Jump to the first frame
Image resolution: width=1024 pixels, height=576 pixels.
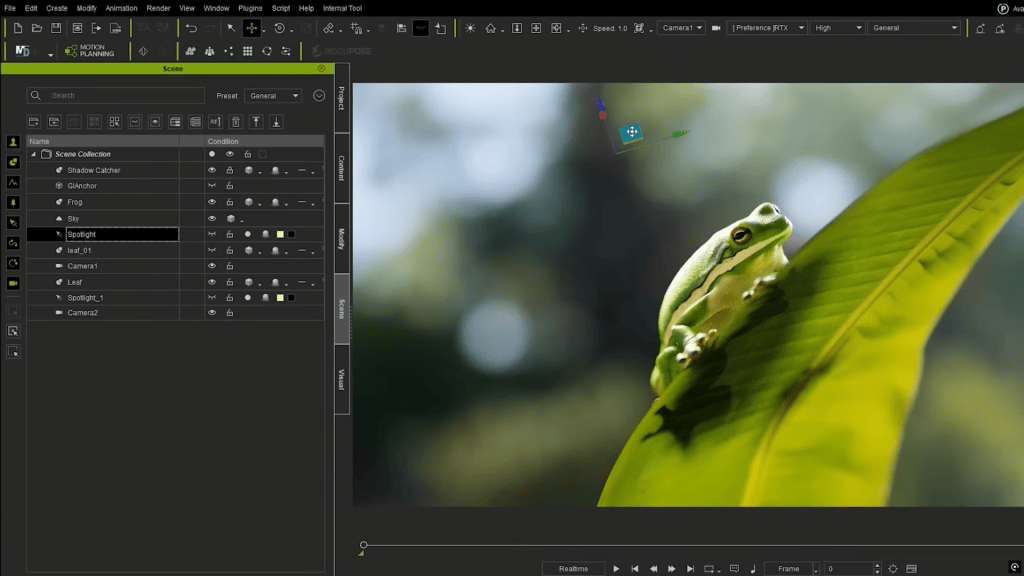[x=635, y=569]
